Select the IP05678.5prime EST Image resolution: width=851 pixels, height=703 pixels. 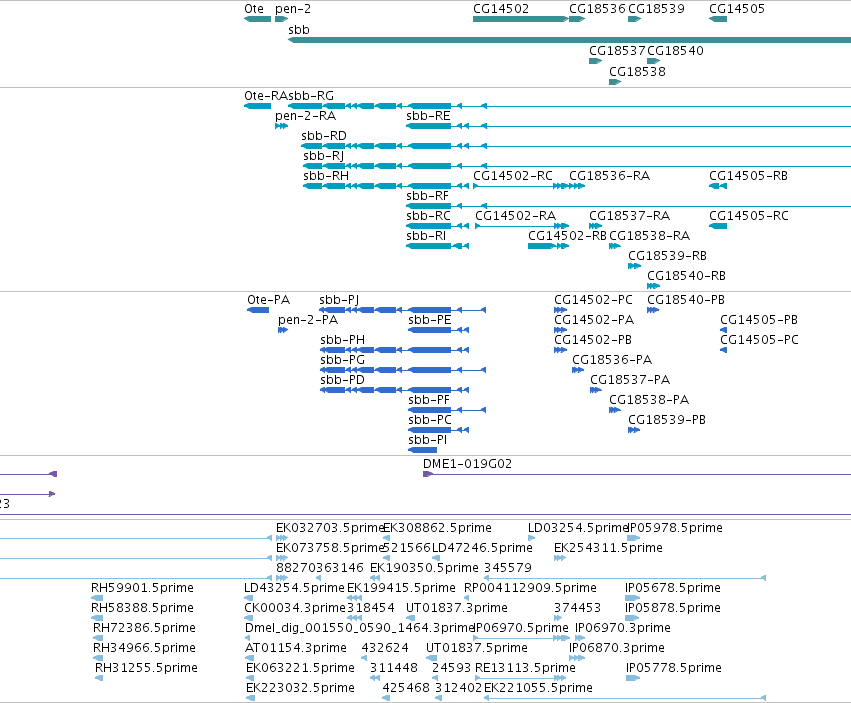[x=633, y=598]
